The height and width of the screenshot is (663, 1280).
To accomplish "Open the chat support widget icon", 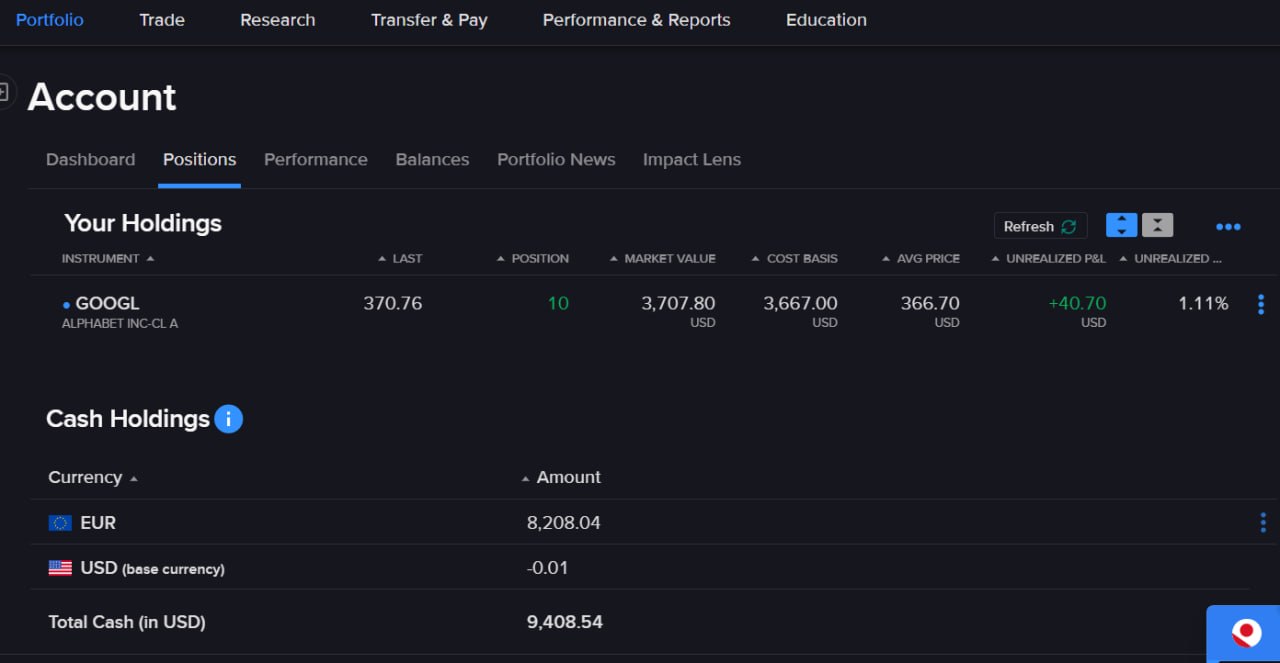I will click(x=1245, y=633).
